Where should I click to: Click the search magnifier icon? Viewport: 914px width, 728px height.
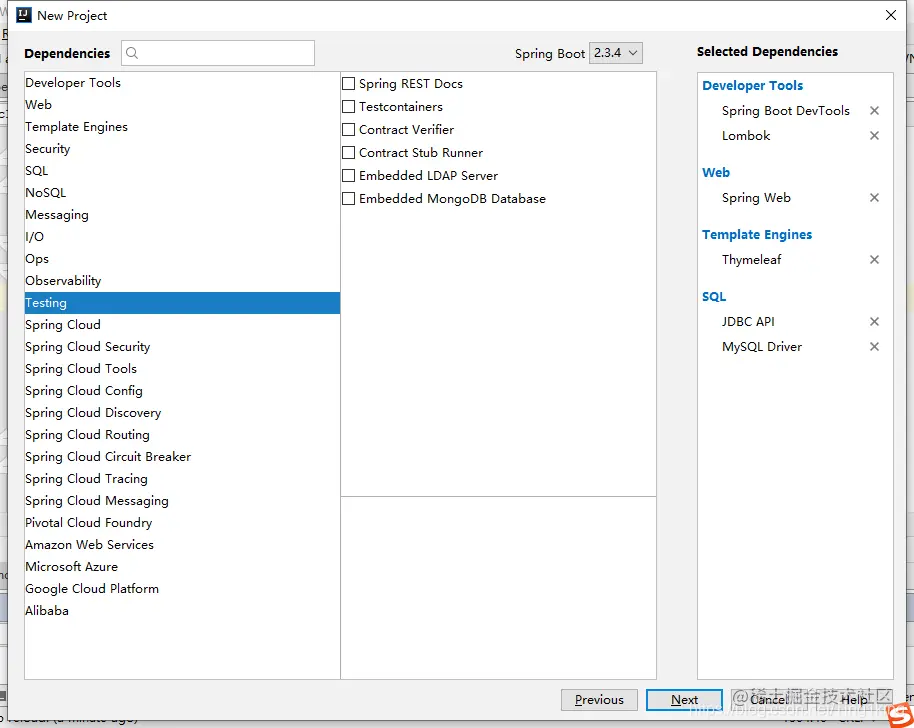[x=132, y=53]
